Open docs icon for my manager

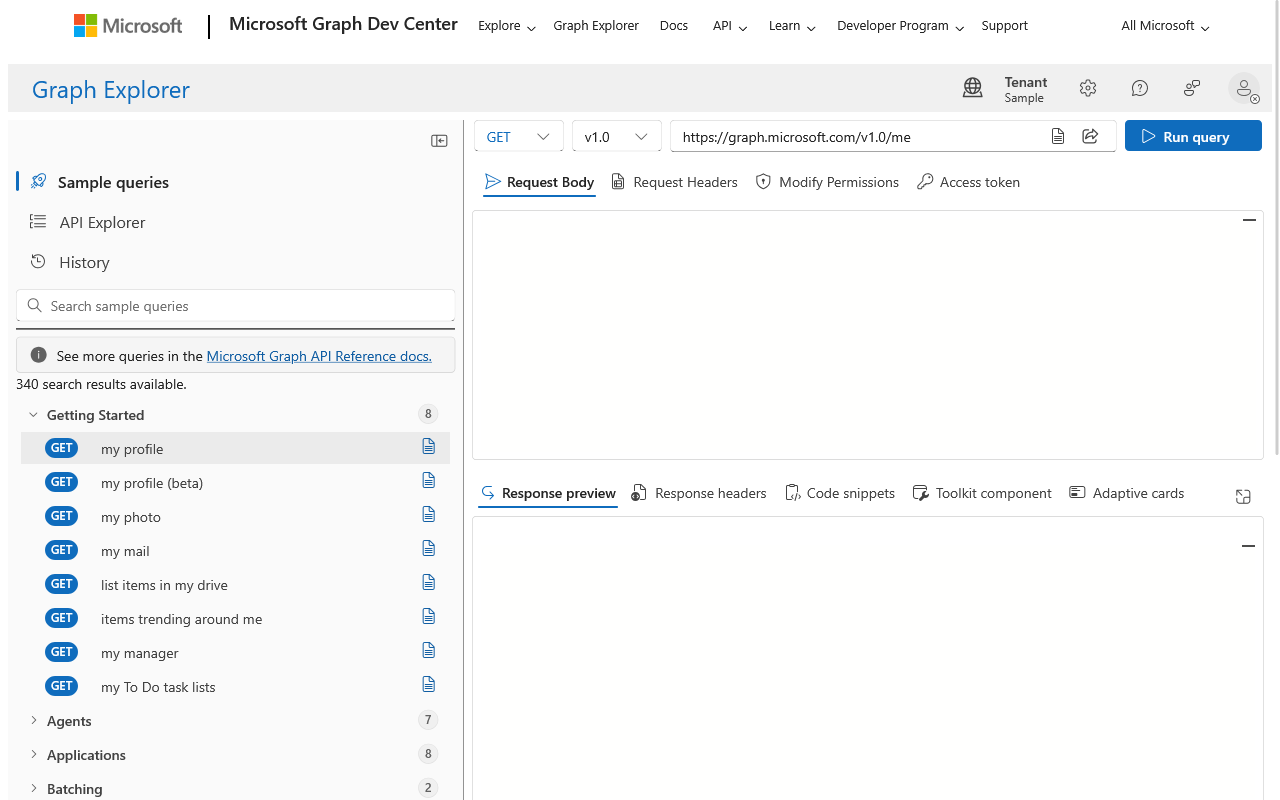click(x=429, y=650)
